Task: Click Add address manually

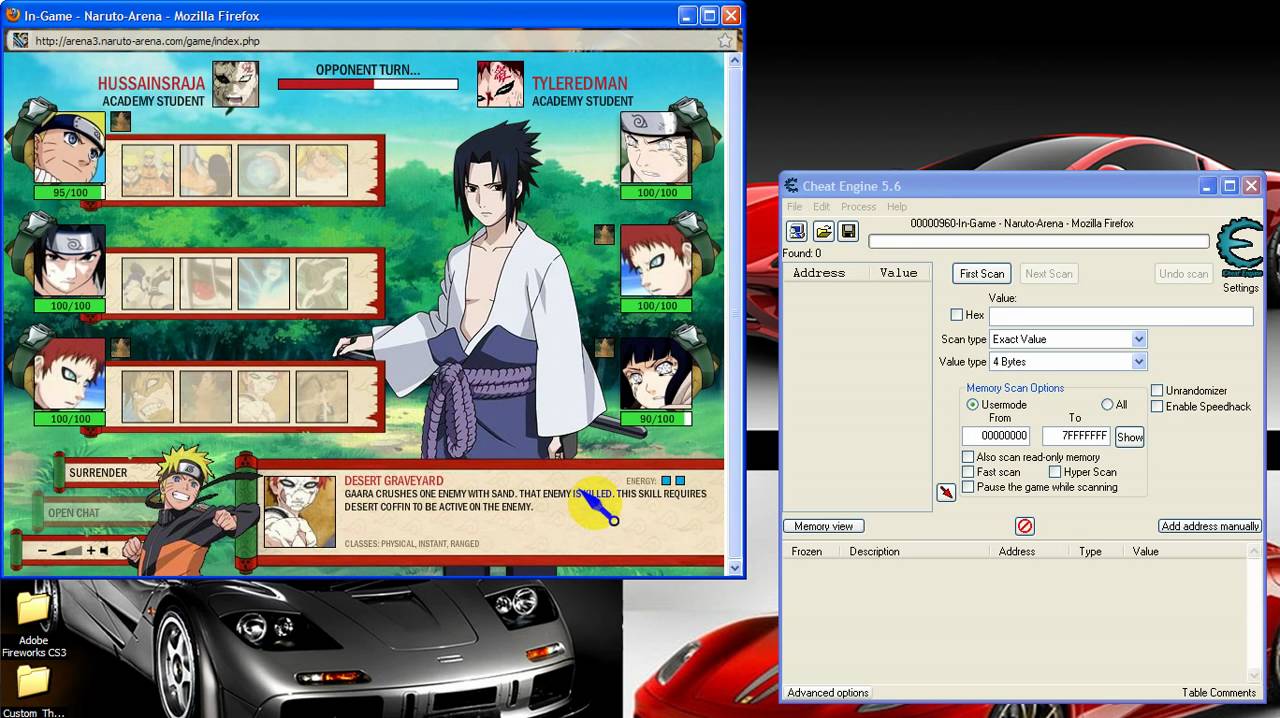Action: 1210,526
